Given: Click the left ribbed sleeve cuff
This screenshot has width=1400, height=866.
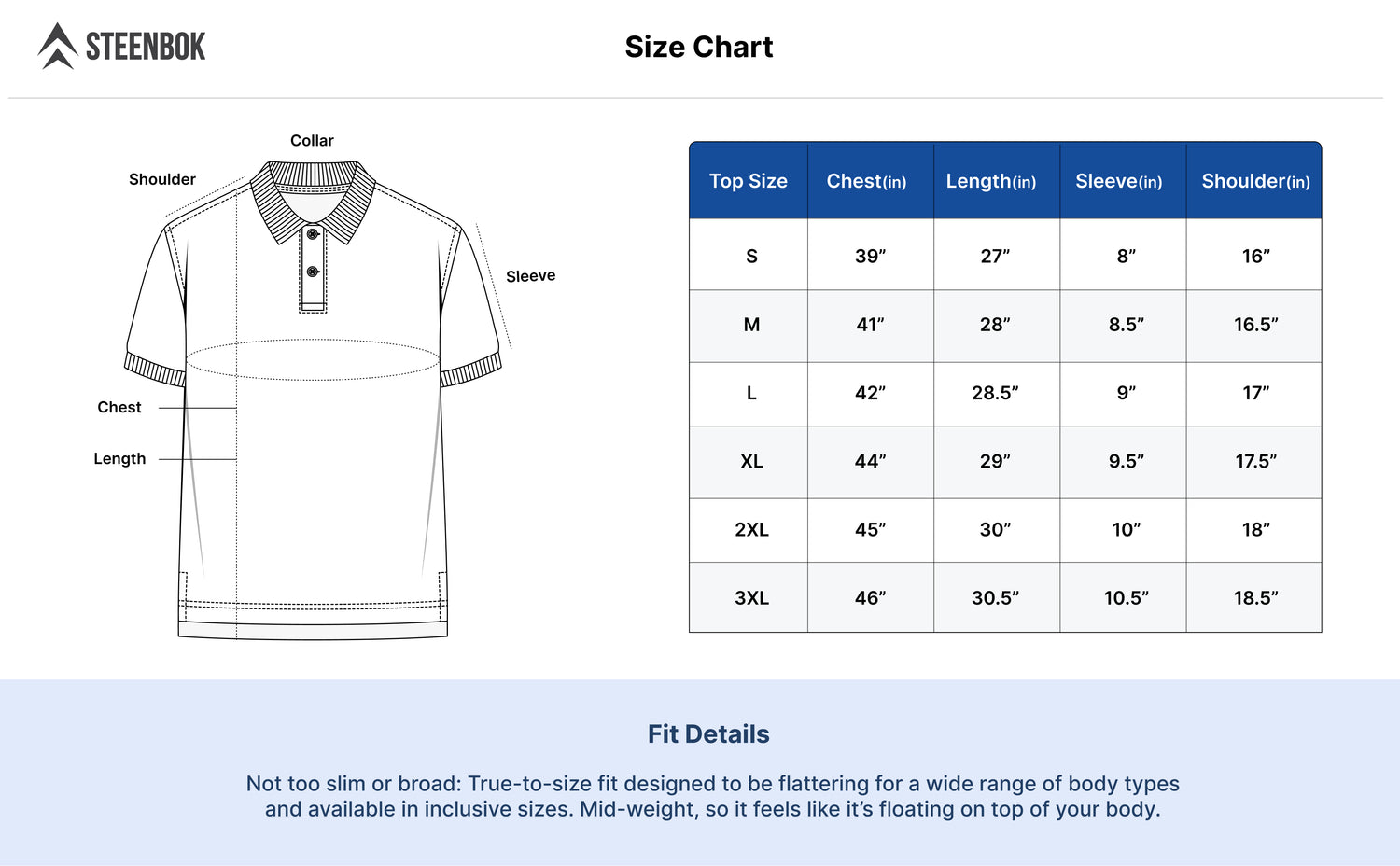Looking at the screenshot, I should (155, 370).
